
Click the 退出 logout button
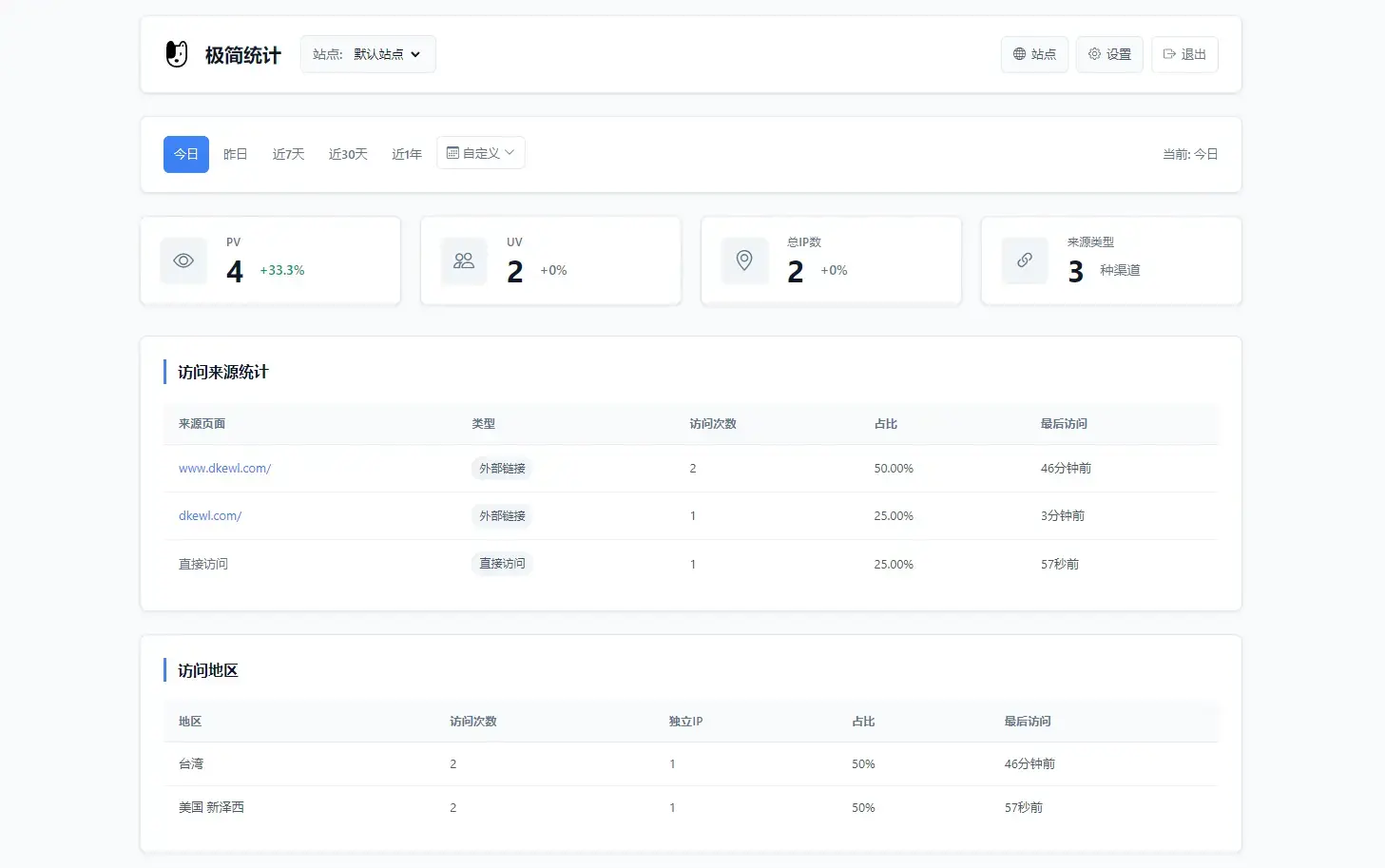click(x=1184, y=54)
